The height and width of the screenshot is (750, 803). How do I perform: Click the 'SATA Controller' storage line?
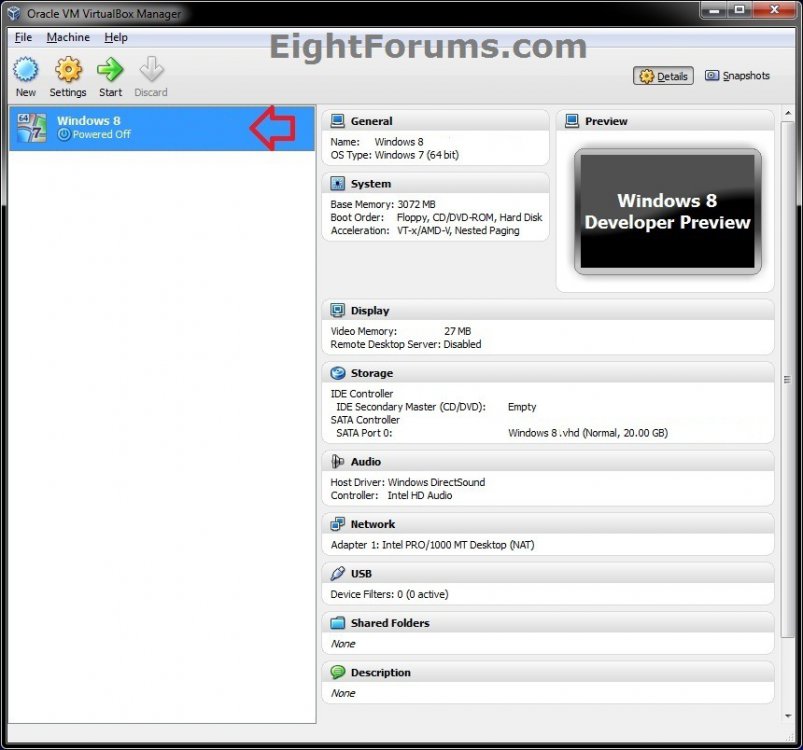pyautogui.click(x=365, y=420)
